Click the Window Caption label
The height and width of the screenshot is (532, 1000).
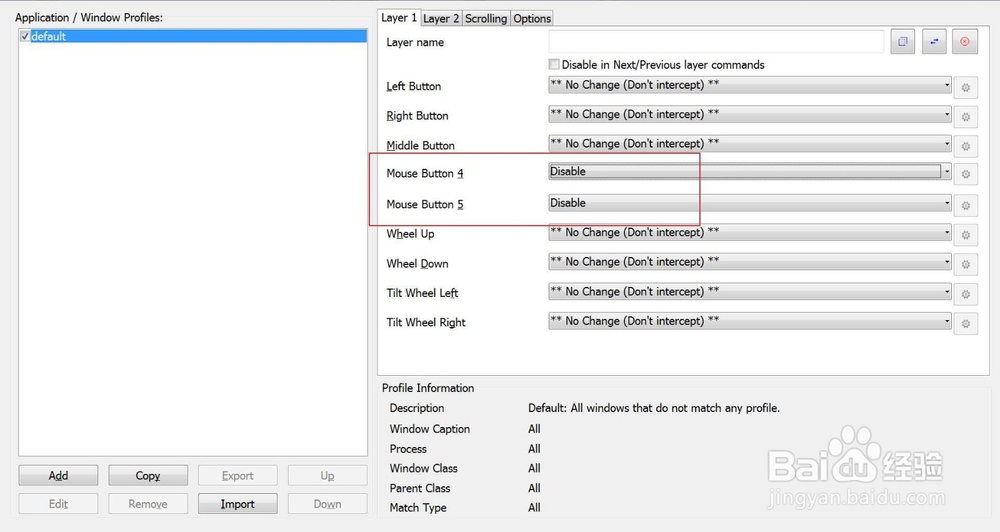pos(430,429)
